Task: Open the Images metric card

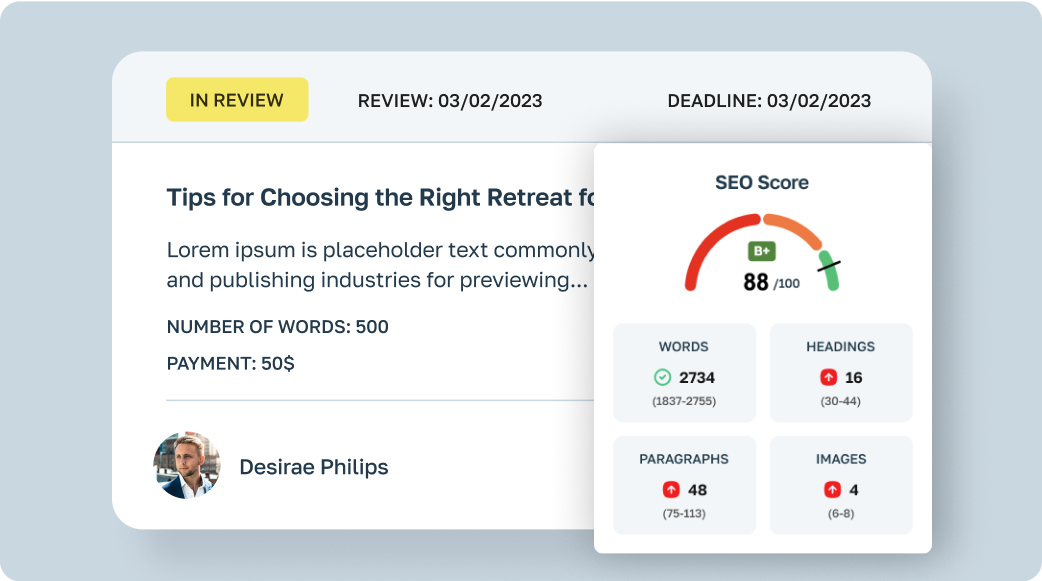Action: click(x=840, y=485)
